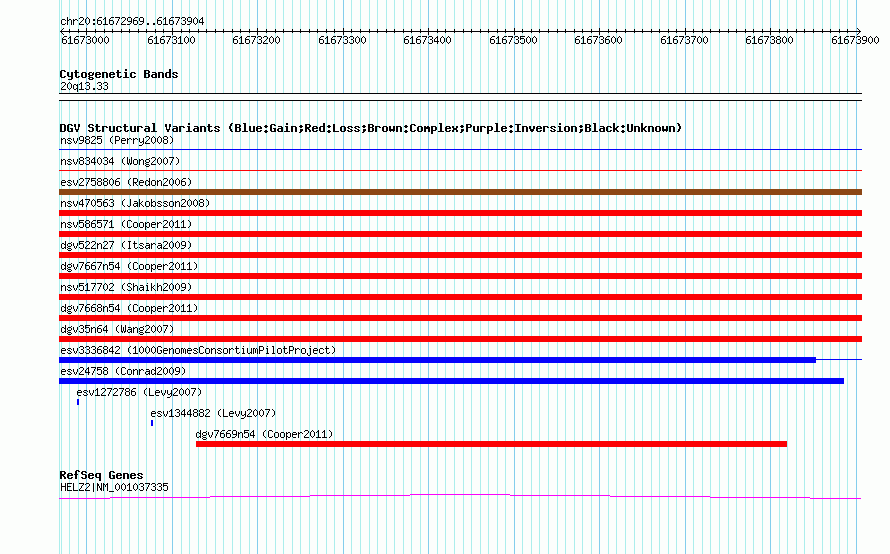Click the esv24758 (Conrad2009) label
The image size is (890, 554).
pyautogui.click(x=123, y=371)
